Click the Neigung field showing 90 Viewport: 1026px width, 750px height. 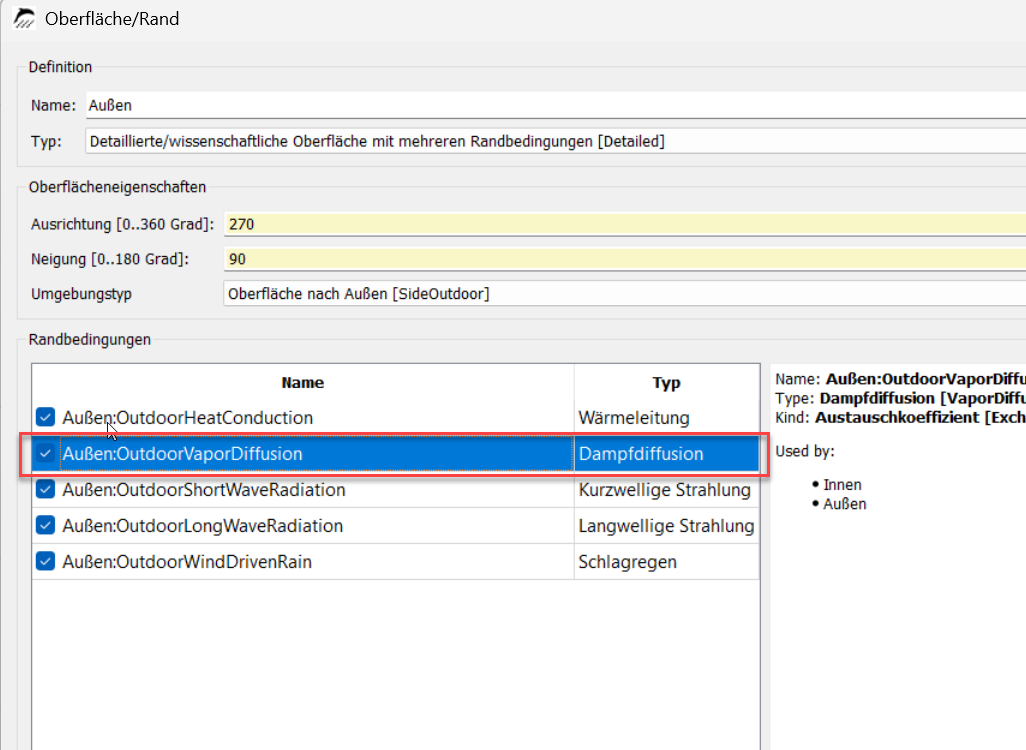pos(625,259)
